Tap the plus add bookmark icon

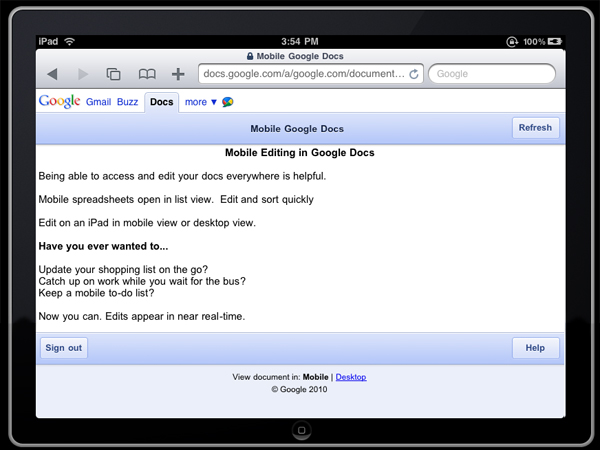click(178, 74)
